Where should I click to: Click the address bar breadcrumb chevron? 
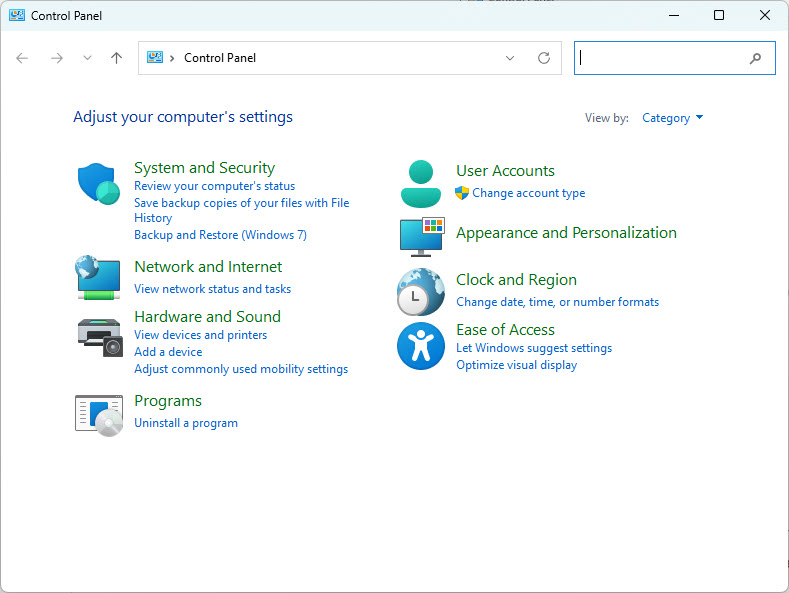[x=172, y=58]
